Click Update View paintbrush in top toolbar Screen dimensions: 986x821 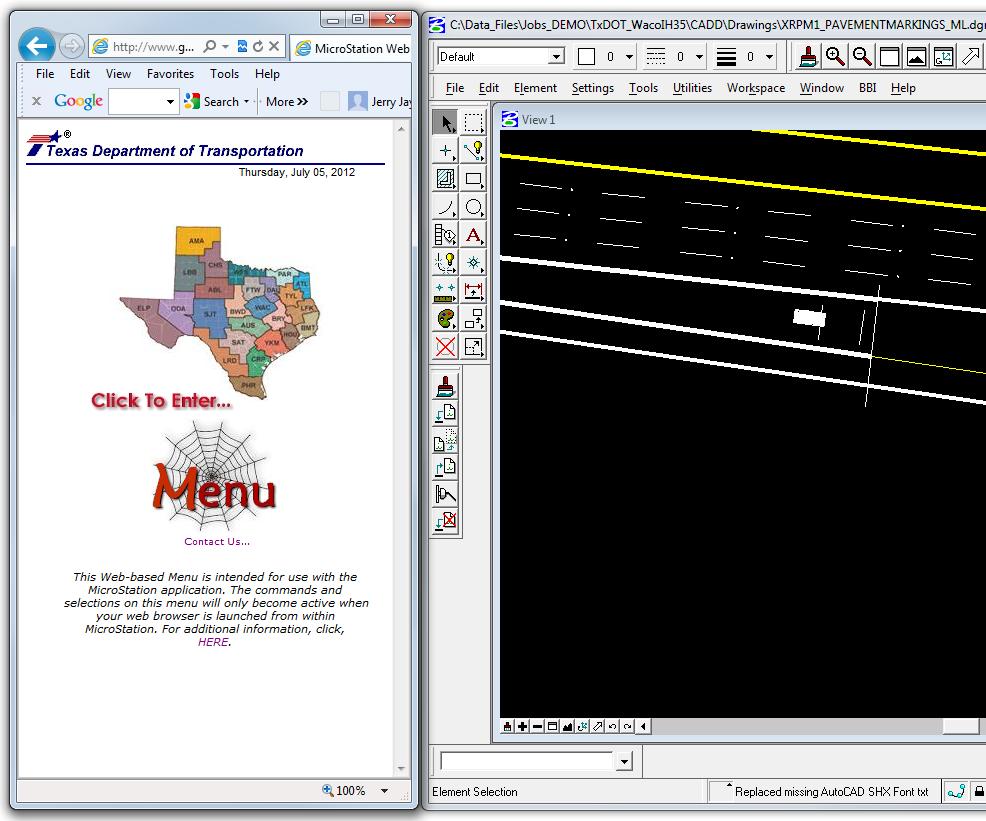808,57
